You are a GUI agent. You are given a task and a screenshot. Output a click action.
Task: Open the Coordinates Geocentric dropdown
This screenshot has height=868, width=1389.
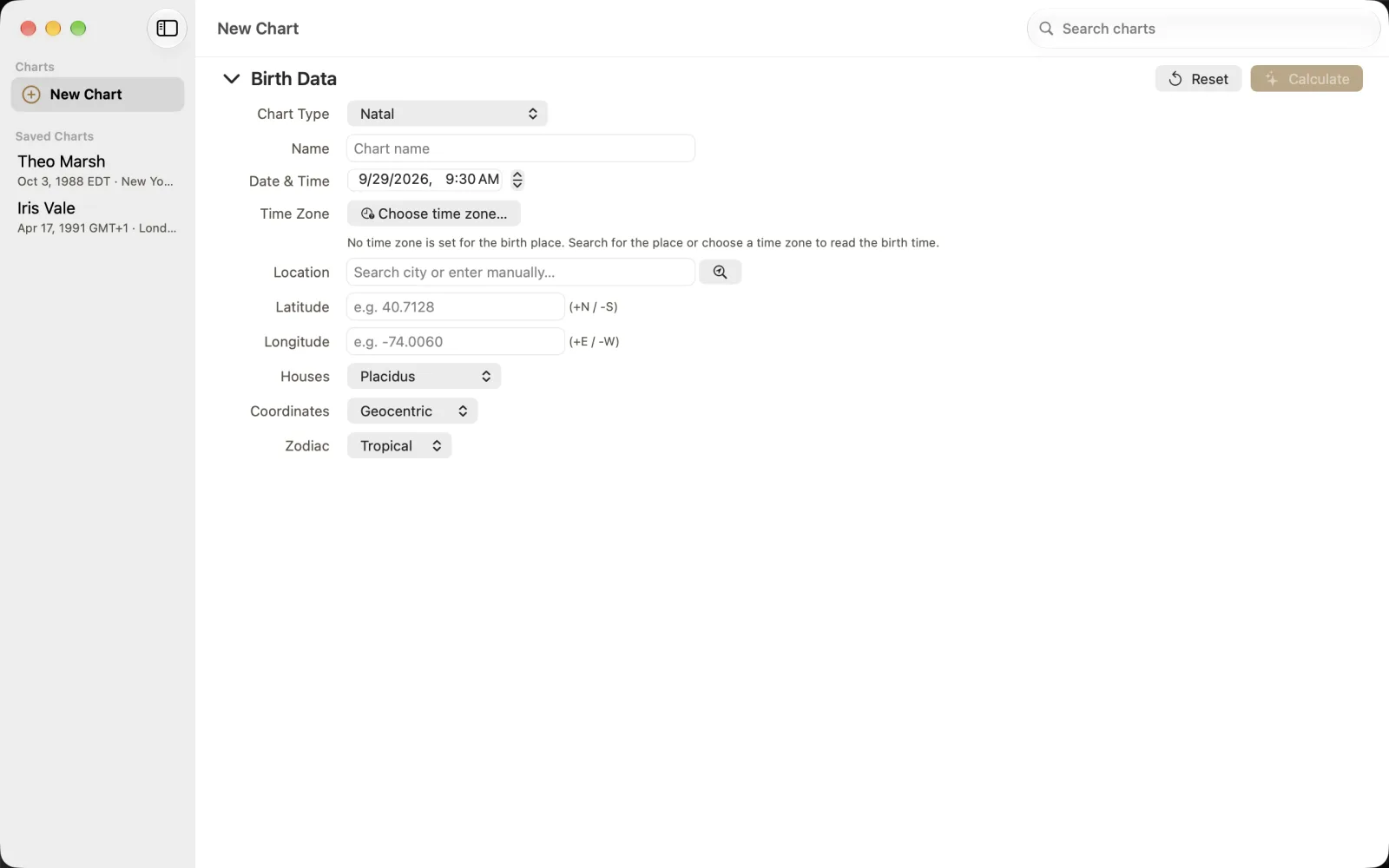[412, 411]
